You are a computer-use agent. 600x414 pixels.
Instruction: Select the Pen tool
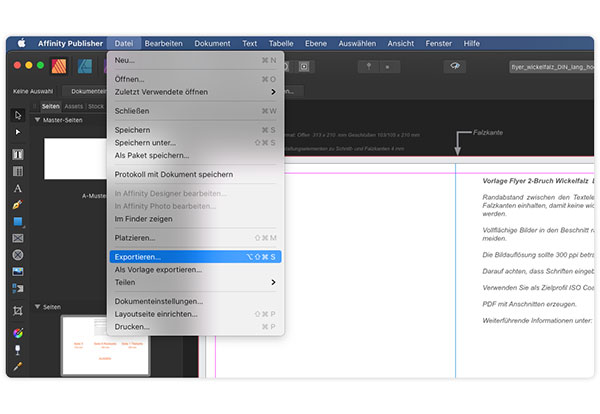click(x=18, y=205)
